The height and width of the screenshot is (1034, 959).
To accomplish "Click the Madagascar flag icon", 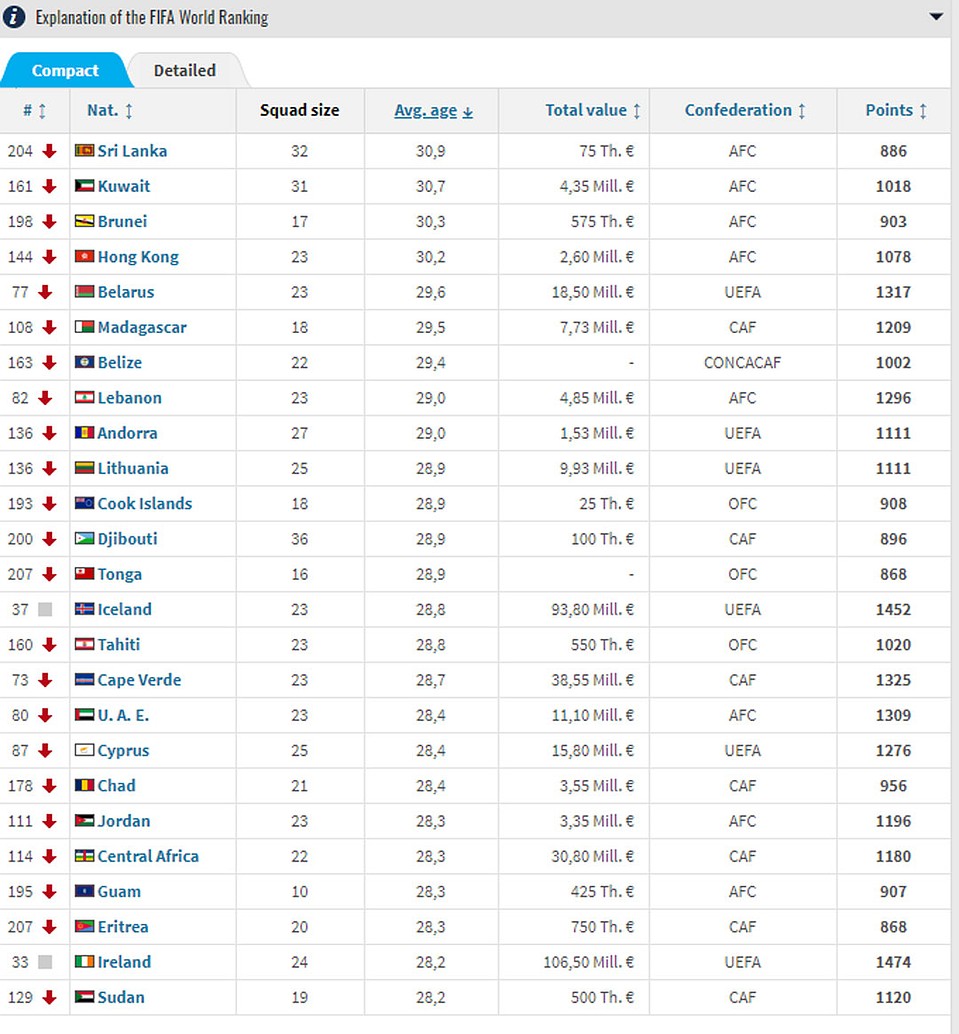I will [84, 327].
